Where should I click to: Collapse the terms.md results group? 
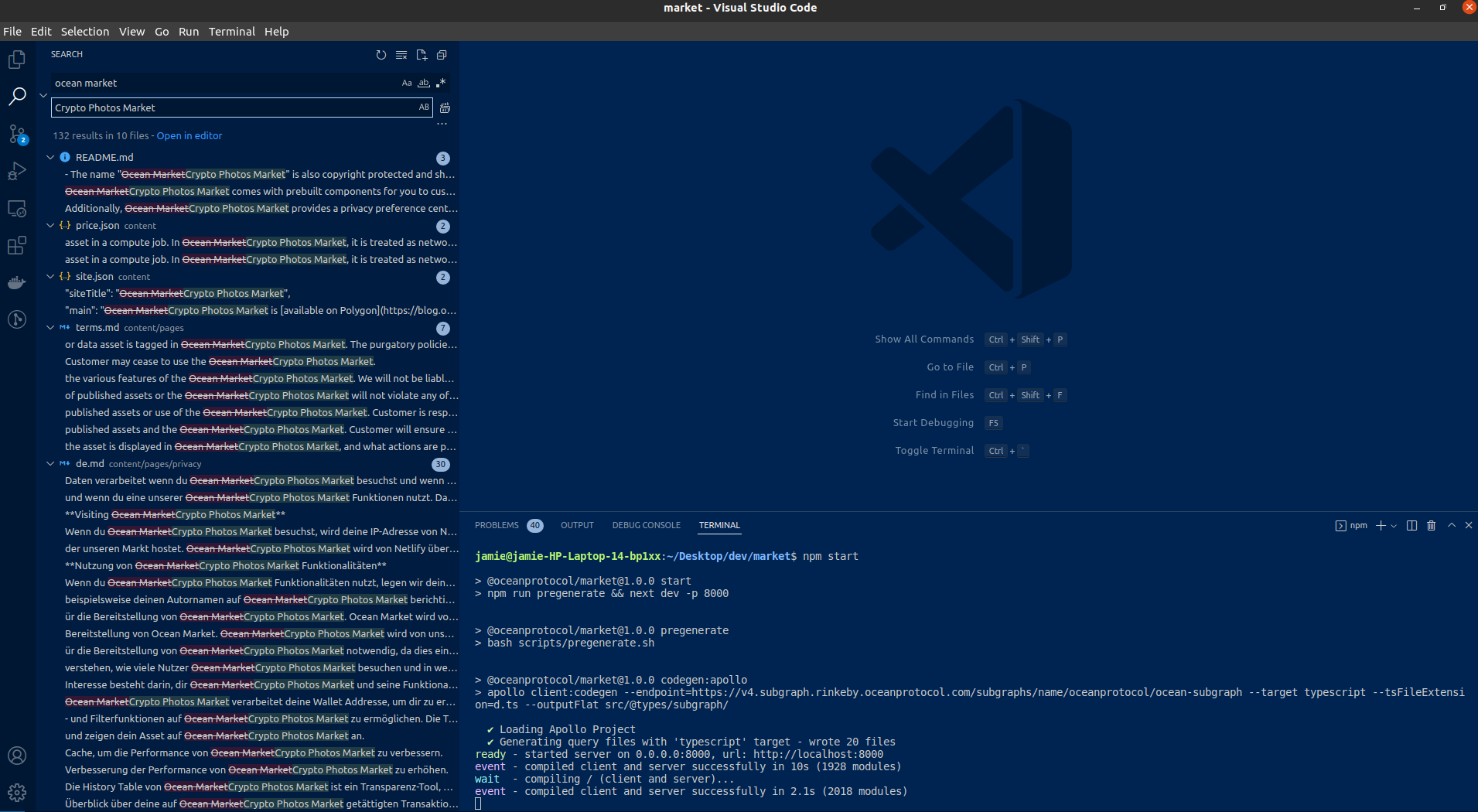[50, 327]
